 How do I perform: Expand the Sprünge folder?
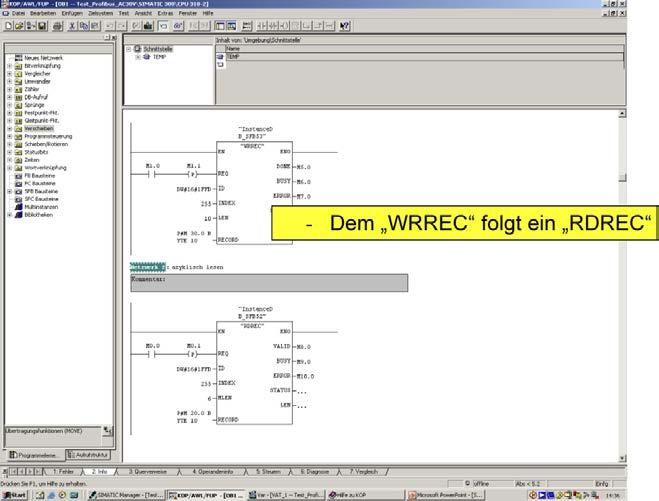(10, 105)
